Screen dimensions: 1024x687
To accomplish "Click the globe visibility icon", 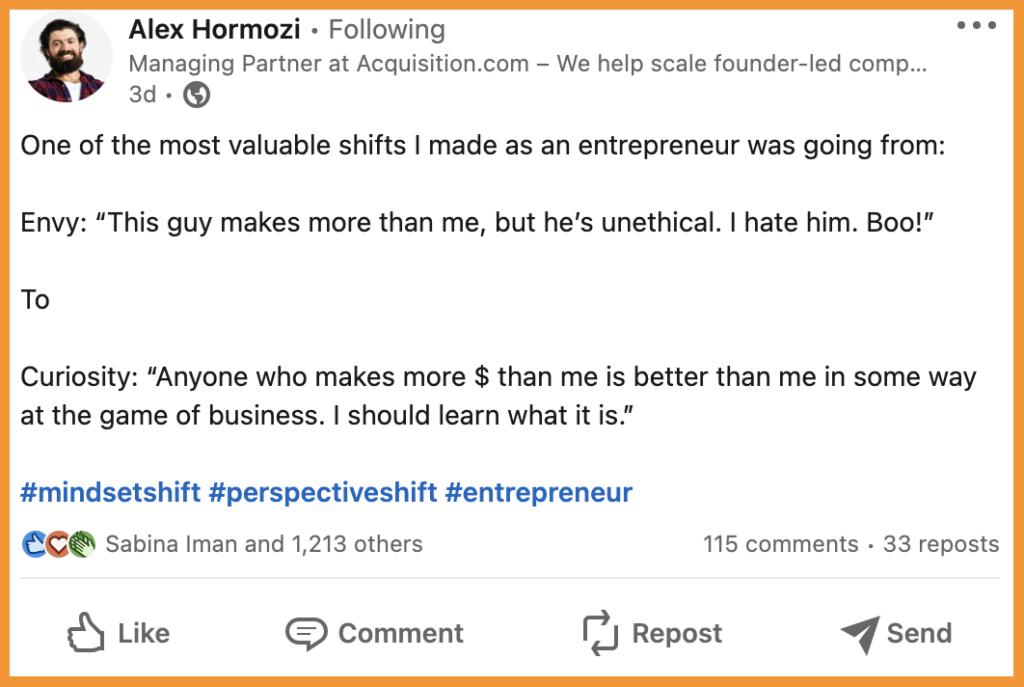I will point(197,95).
